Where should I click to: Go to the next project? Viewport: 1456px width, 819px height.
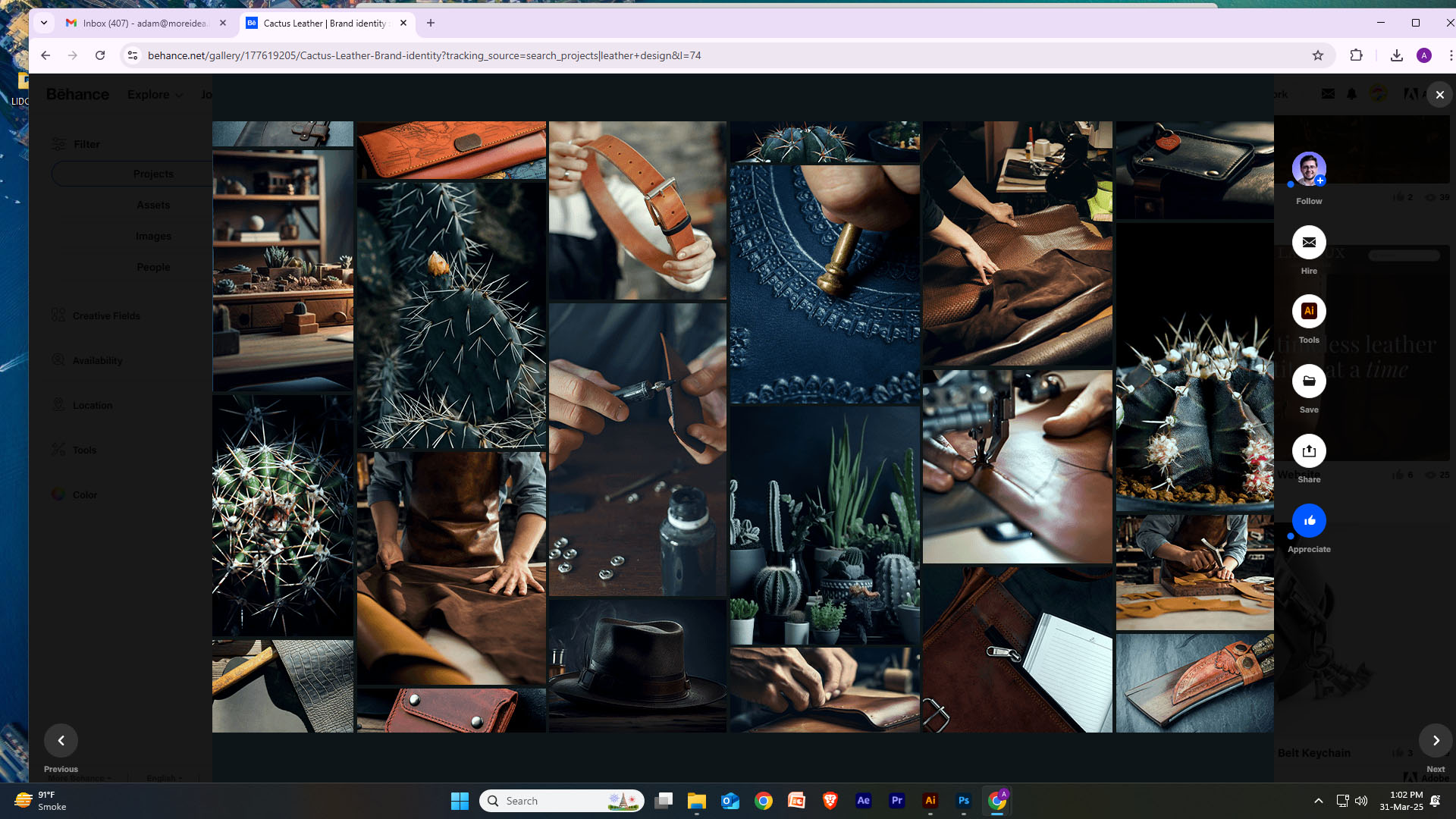point(1436,741)
